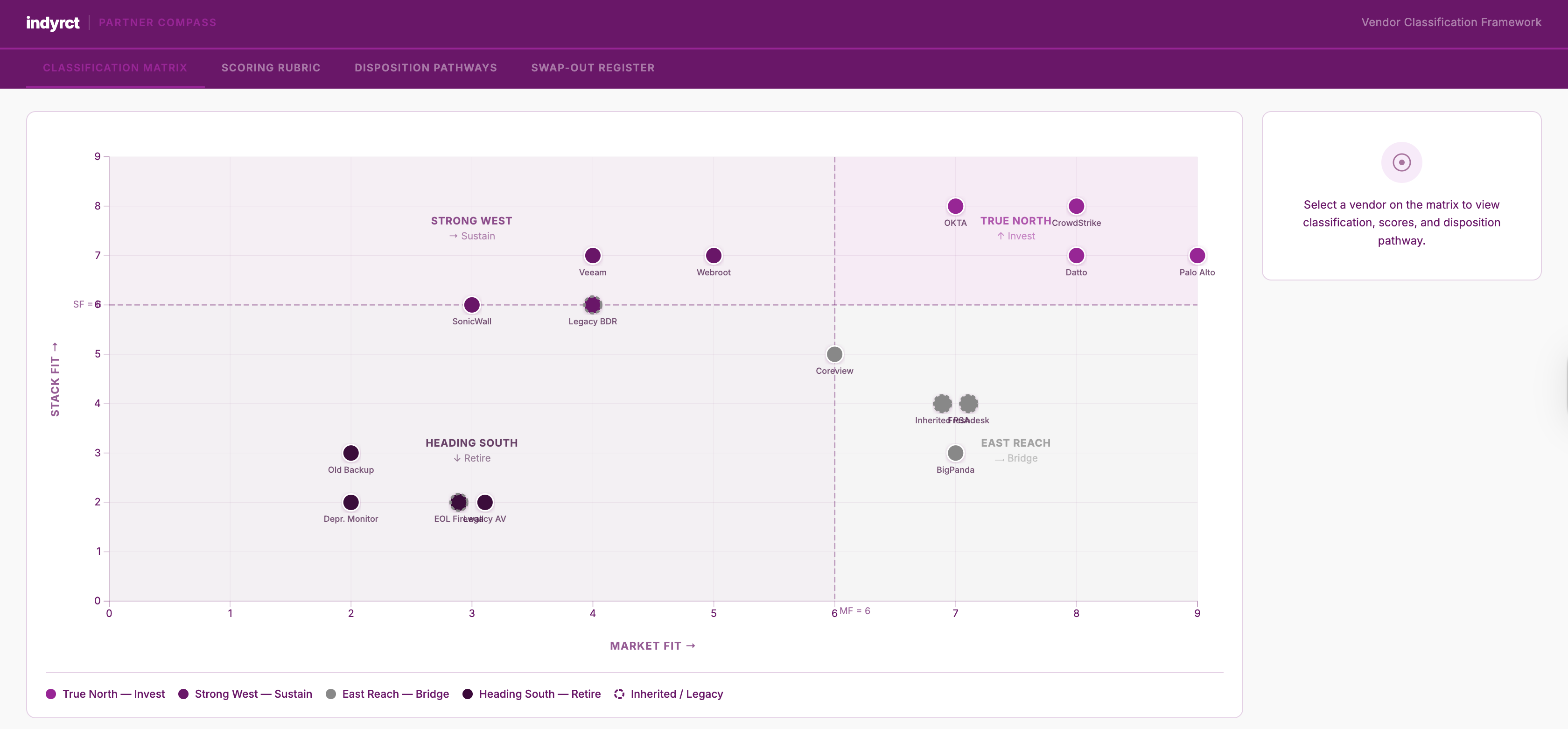The height and width of the screenshot is (729, 1568).
Task: Select the Coreview grey dot
Action: 834,354
